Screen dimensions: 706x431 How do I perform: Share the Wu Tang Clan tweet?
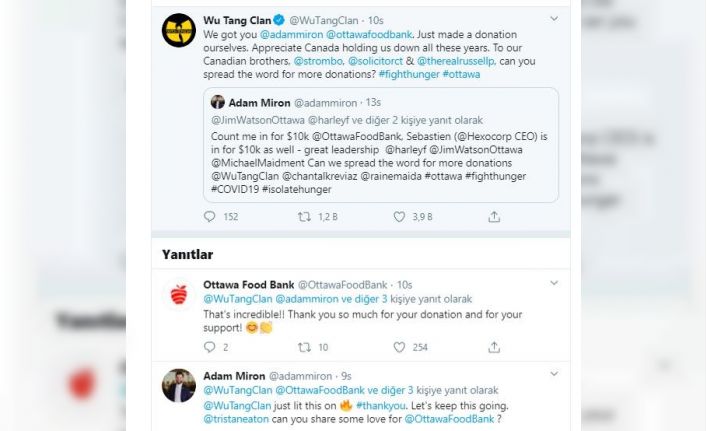494,217
